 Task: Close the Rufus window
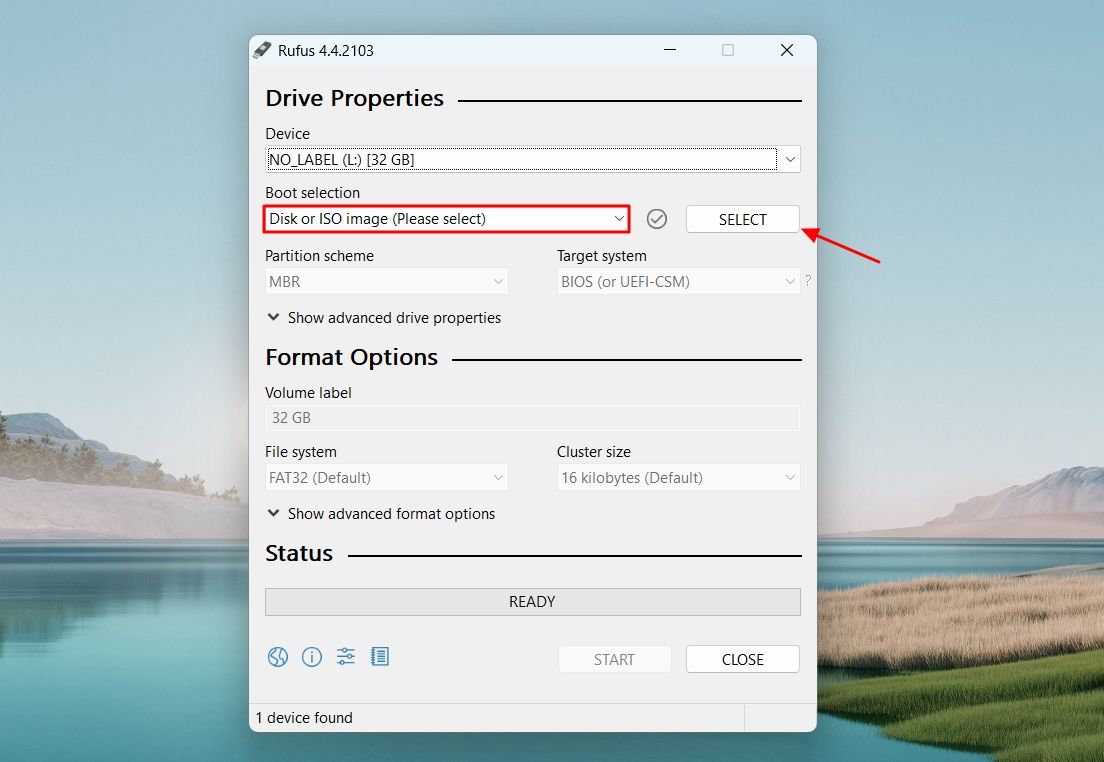click(x=787, y=50)
